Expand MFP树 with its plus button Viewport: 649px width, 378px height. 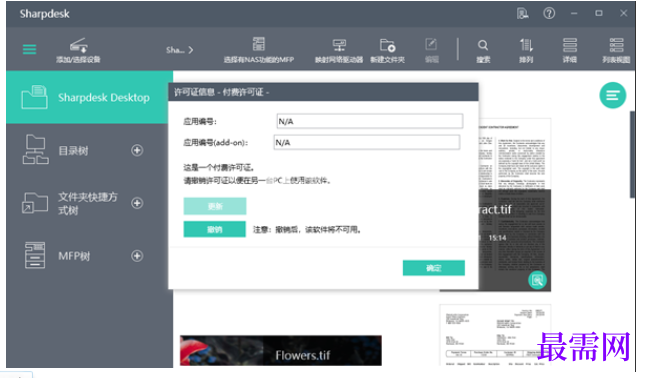[x=137, y=256]
